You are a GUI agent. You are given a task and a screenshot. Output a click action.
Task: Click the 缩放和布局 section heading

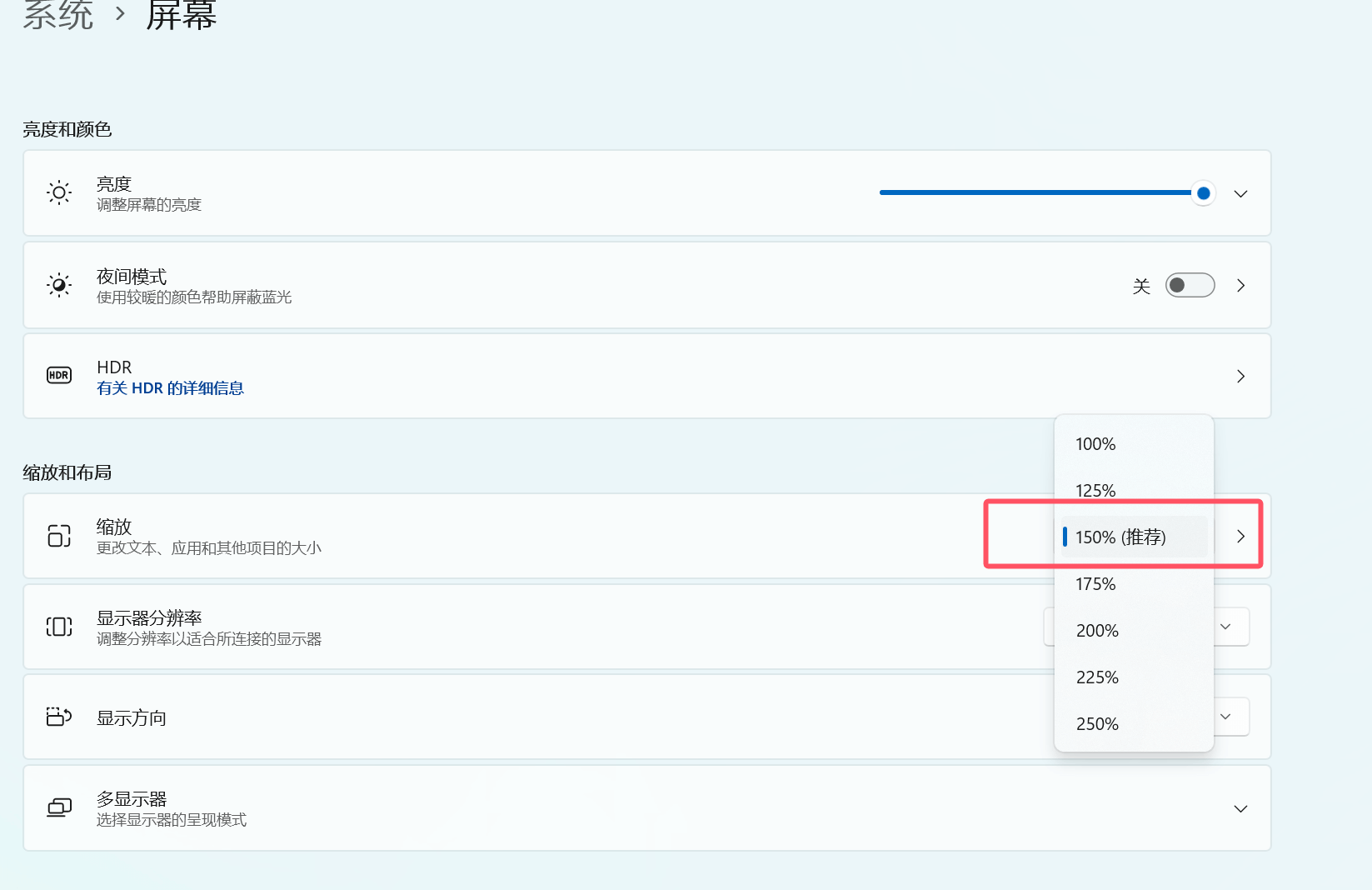tap(67, 472)
